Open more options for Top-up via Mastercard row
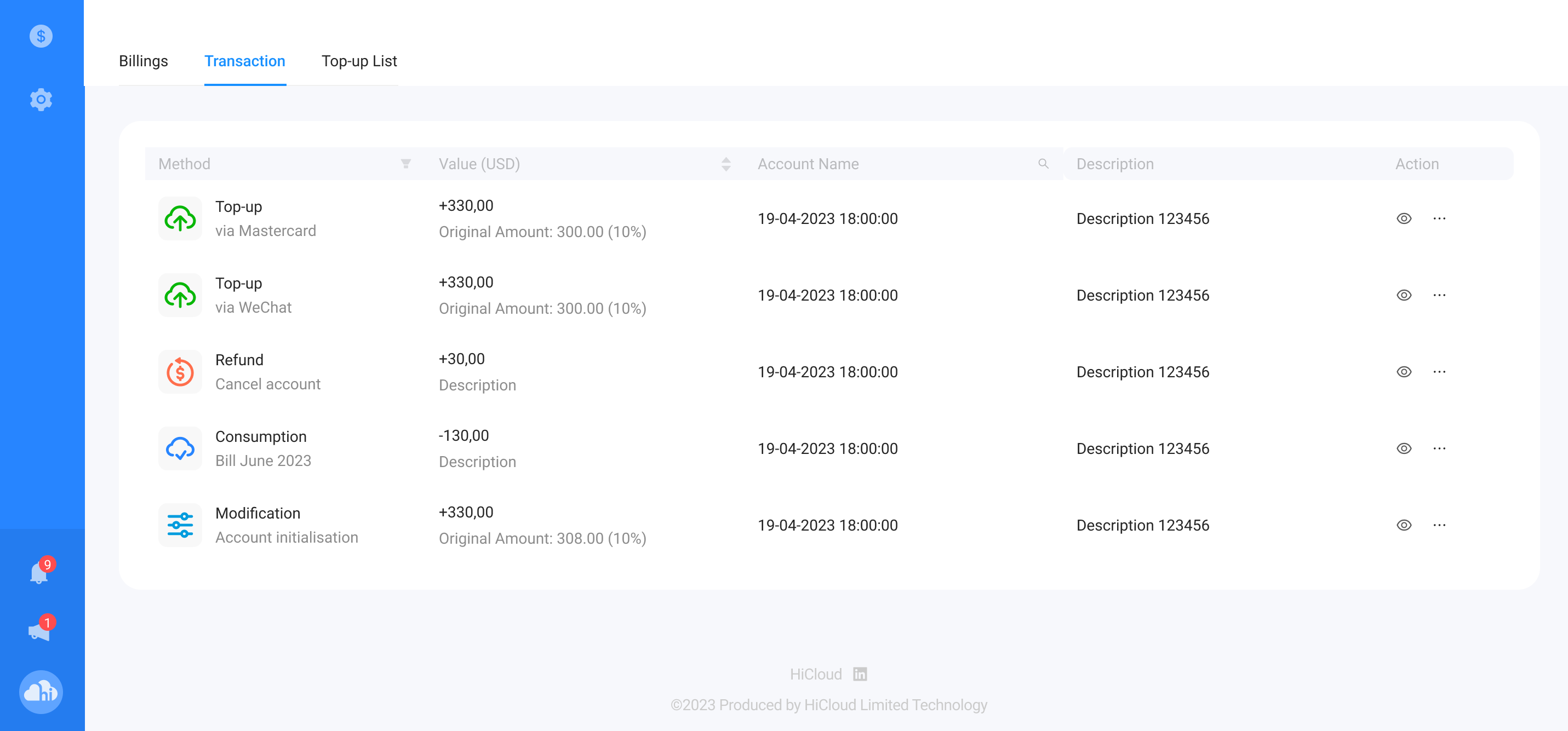This screenshot has height=731, width=1568. [x=1439, y=218]
